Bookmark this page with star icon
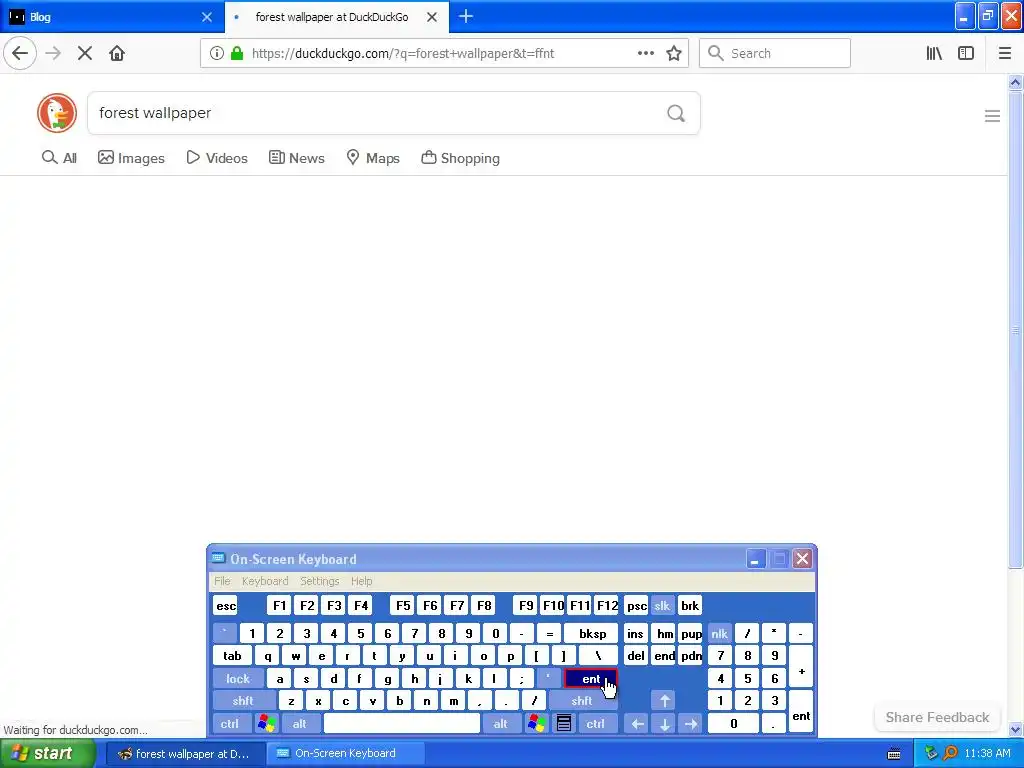 click(674, 53)
